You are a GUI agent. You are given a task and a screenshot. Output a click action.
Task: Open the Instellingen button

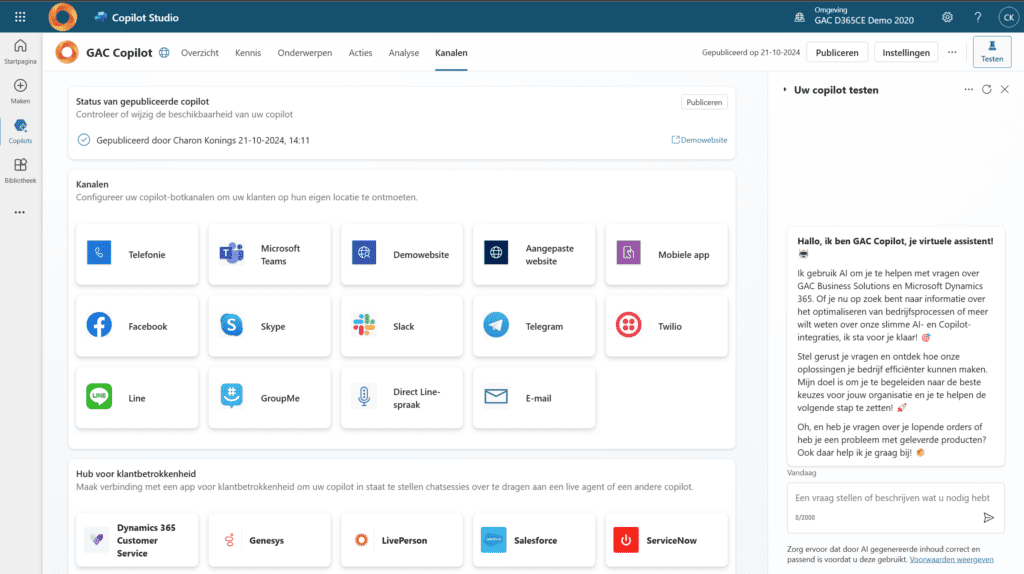(x=906, y=52)
